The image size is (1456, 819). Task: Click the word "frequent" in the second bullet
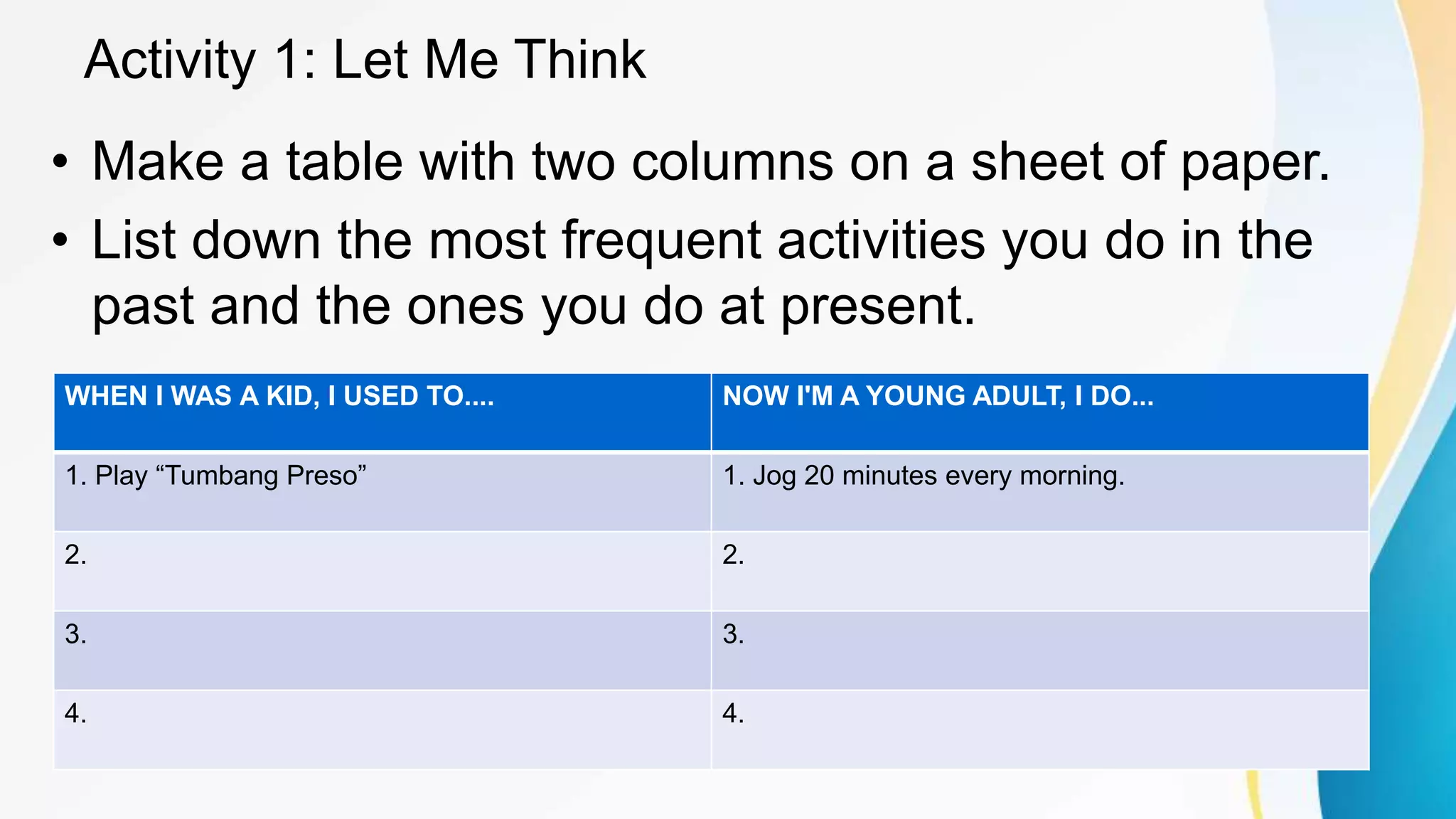click(661, 240)
